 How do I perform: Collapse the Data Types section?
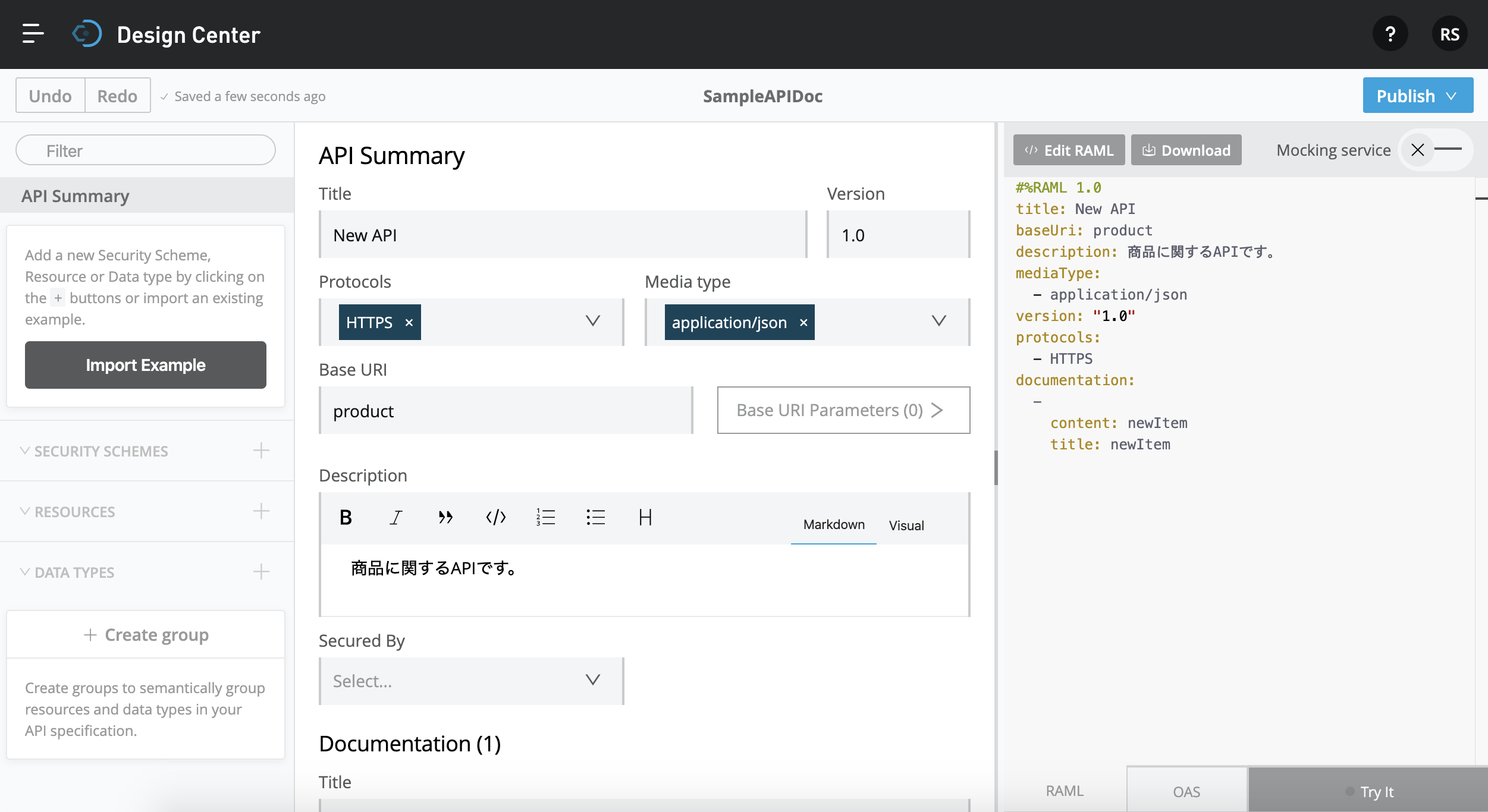point(24,572)
